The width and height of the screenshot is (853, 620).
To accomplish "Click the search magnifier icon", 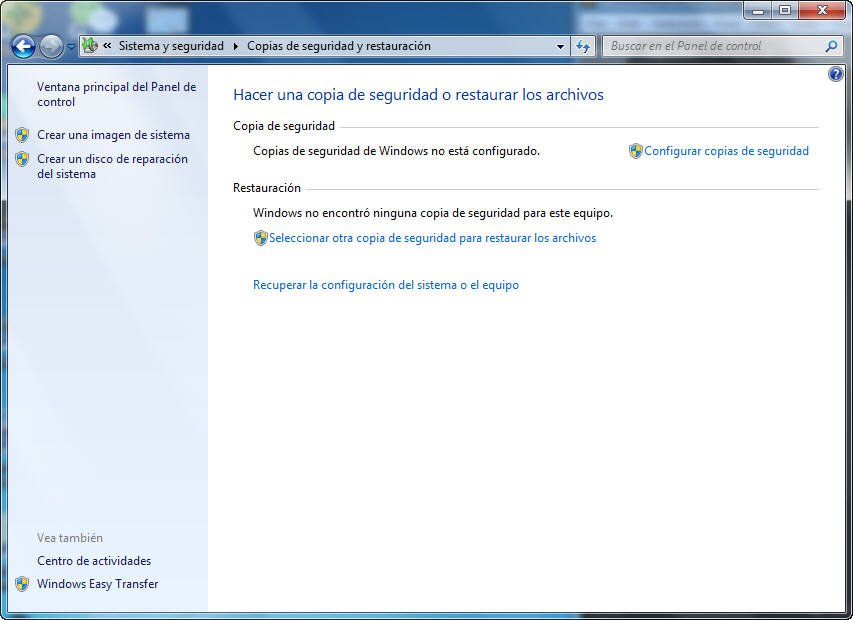I will (x=831, y=46).
